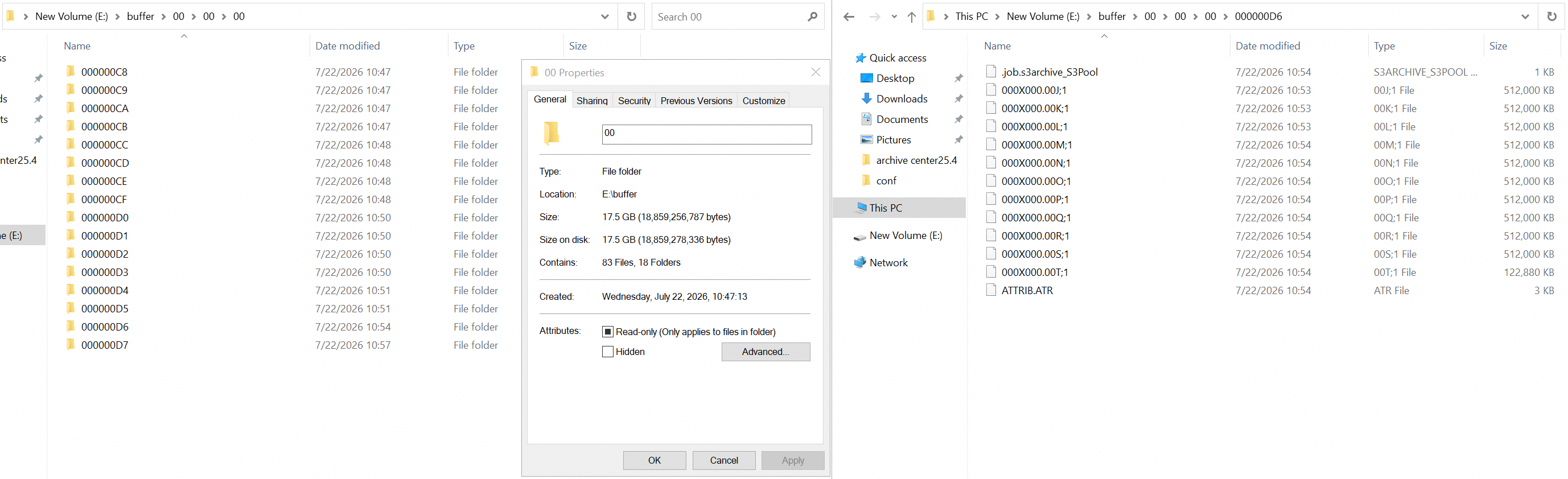Open the Customize tab
This screenshot has height=479, width=1568.
coord(763,101)
